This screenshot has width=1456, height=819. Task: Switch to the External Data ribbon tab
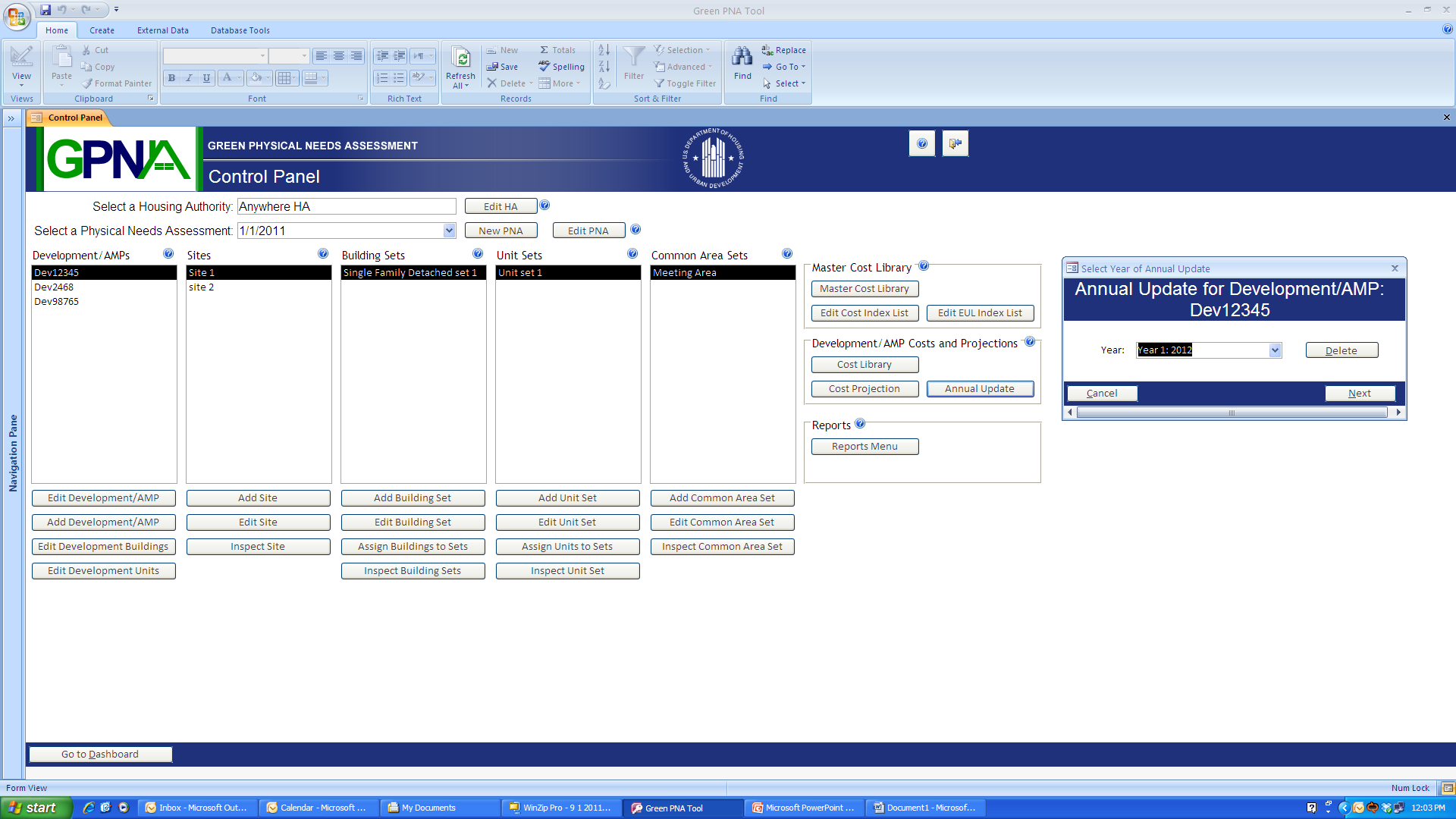click(x=162, y=30)
